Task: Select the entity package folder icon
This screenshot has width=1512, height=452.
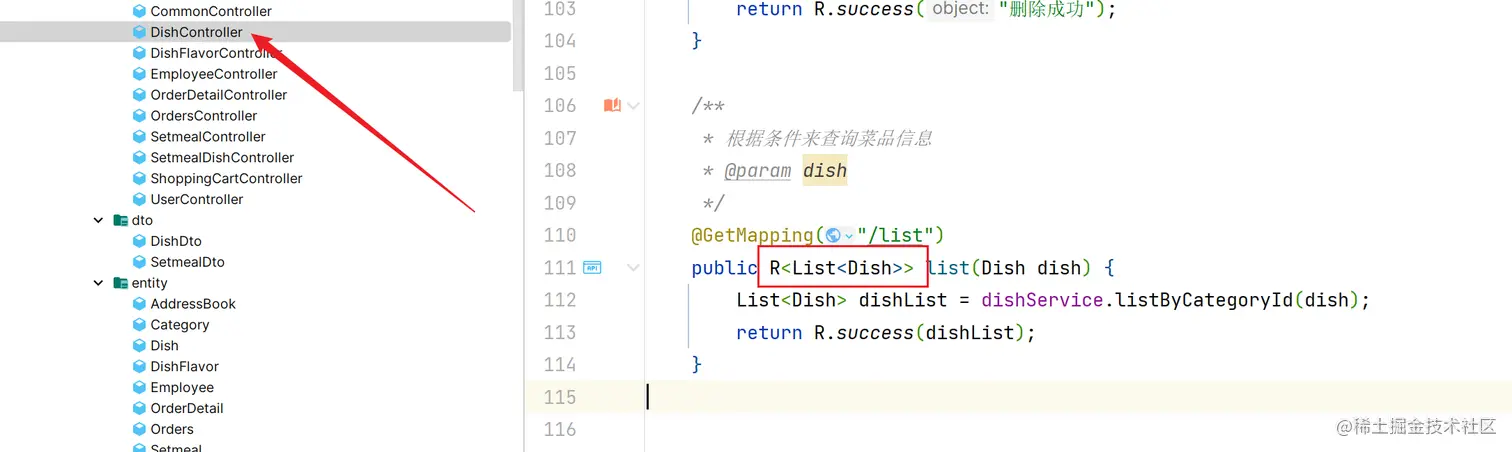Action: tap(120, 283)
